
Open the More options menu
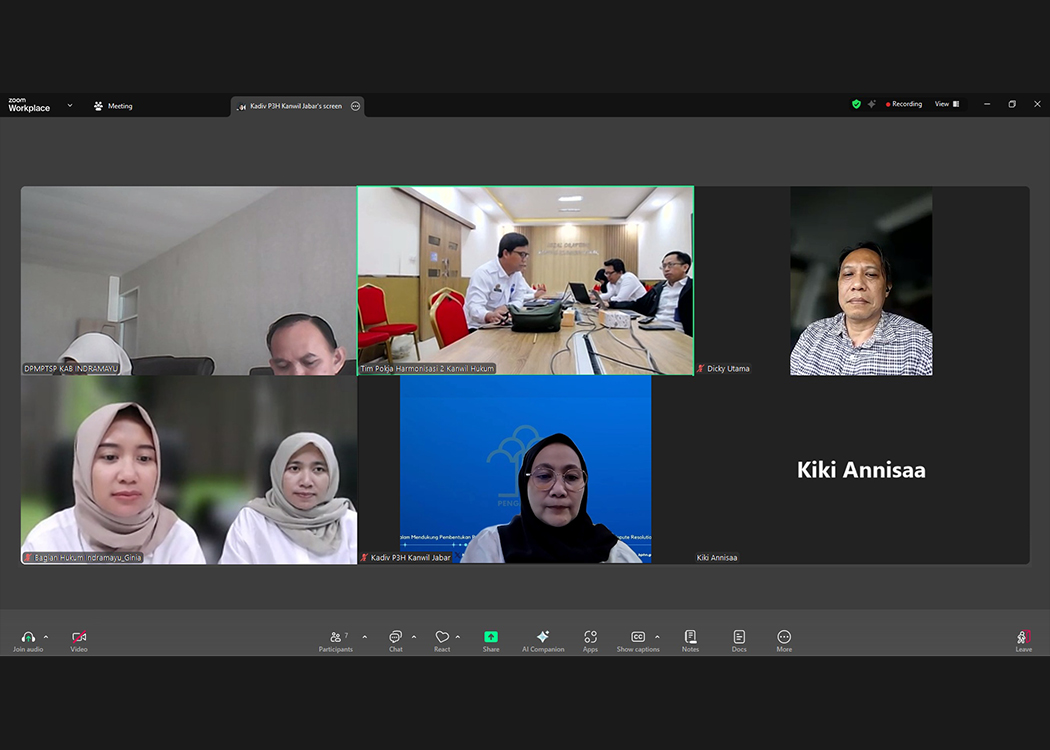click(784, 638)
